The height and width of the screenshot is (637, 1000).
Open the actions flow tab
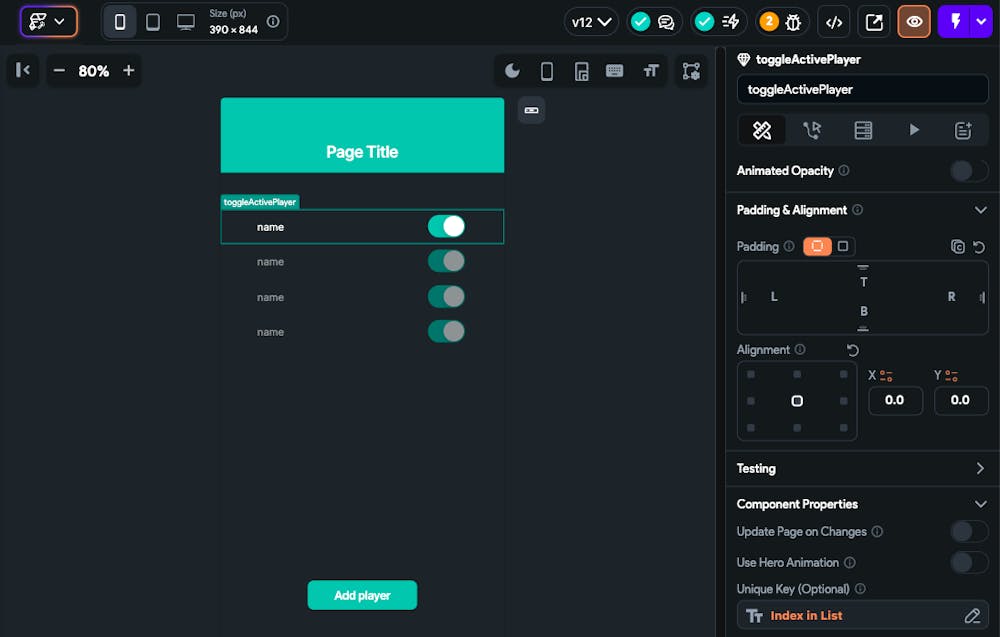812,131
